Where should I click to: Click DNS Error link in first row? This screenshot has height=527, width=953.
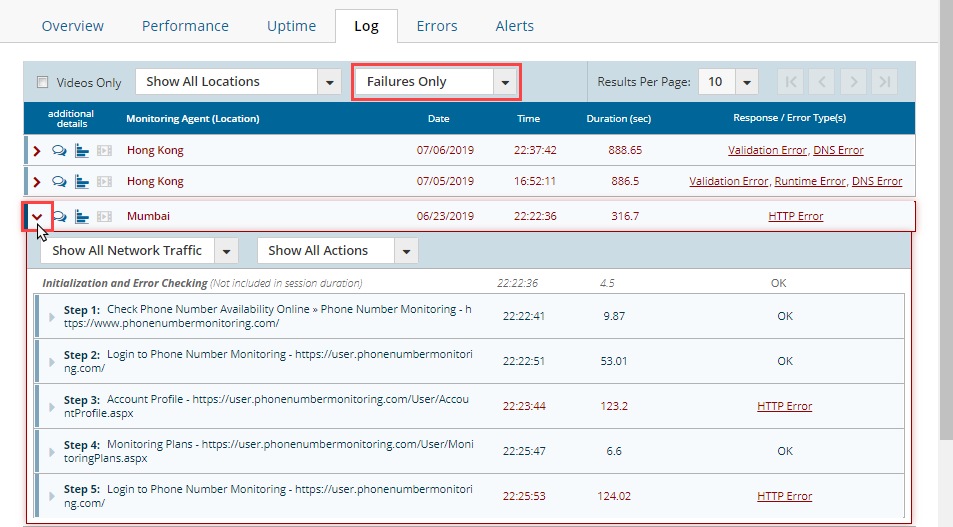click(x=838, y=151)
